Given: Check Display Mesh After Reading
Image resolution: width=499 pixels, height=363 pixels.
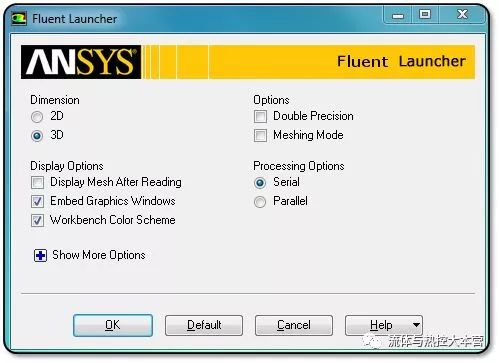Looking at the screenshot, I should pyautogui.click(x=37, y=182).
